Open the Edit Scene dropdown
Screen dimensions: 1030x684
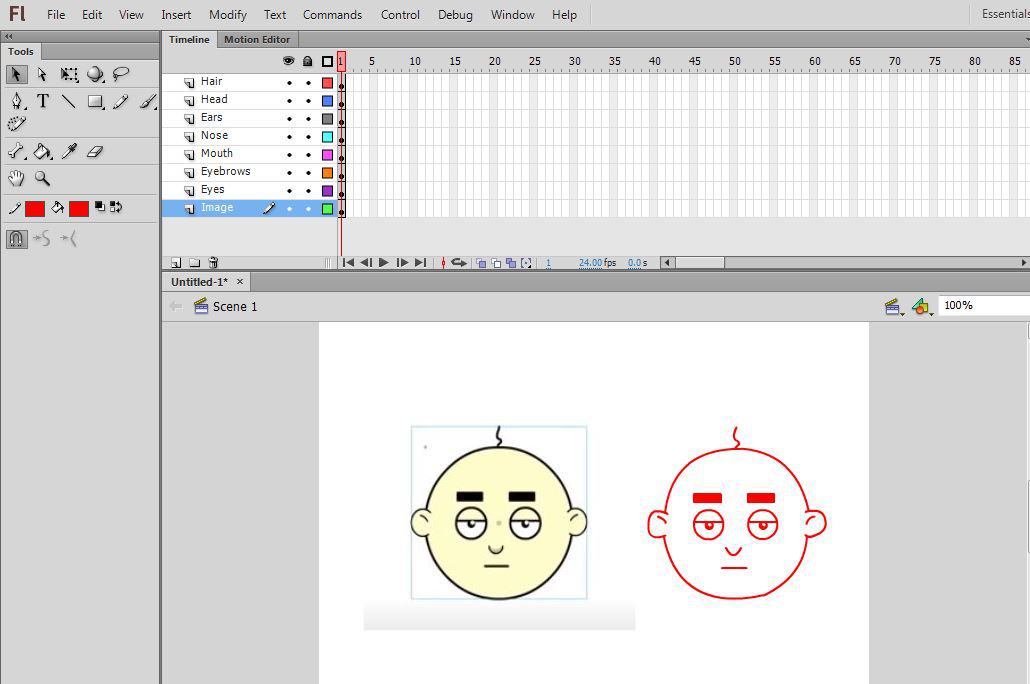(x=892, y=307)
